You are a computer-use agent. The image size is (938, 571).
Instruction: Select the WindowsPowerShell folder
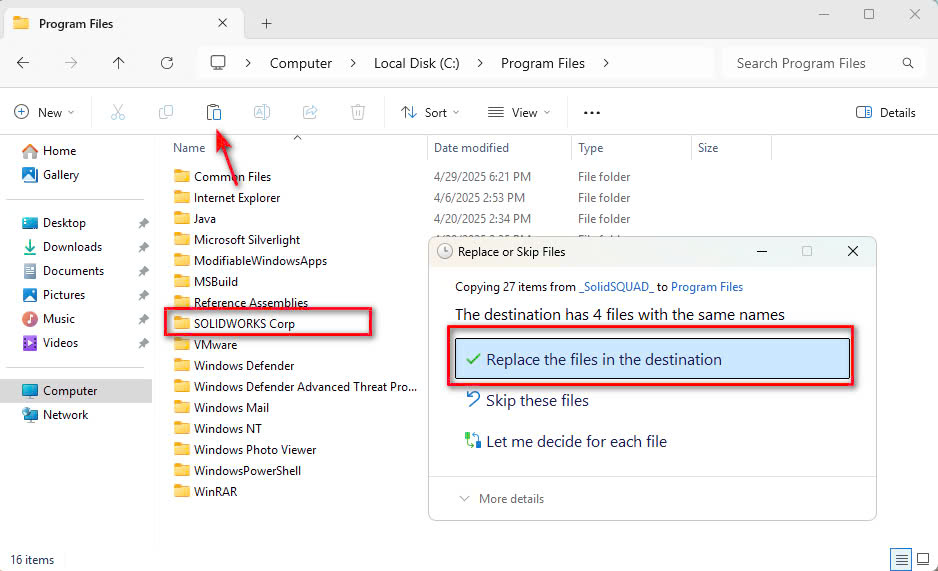(237, 471)
